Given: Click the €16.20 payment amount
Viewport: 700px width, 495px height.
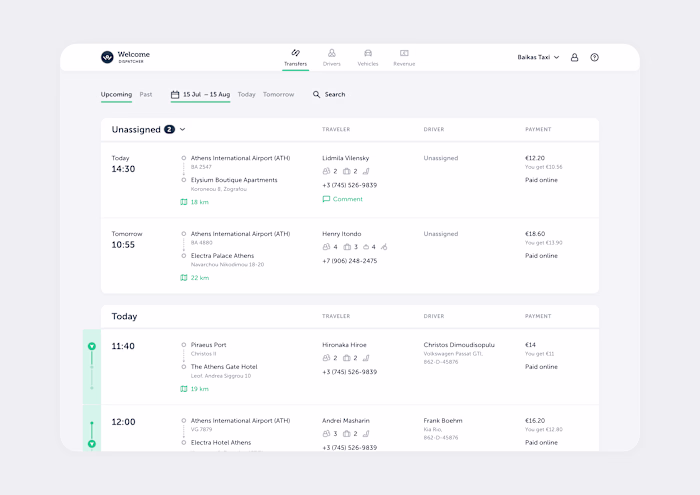Looking at the screenshot, I should (x=535, y=420).
